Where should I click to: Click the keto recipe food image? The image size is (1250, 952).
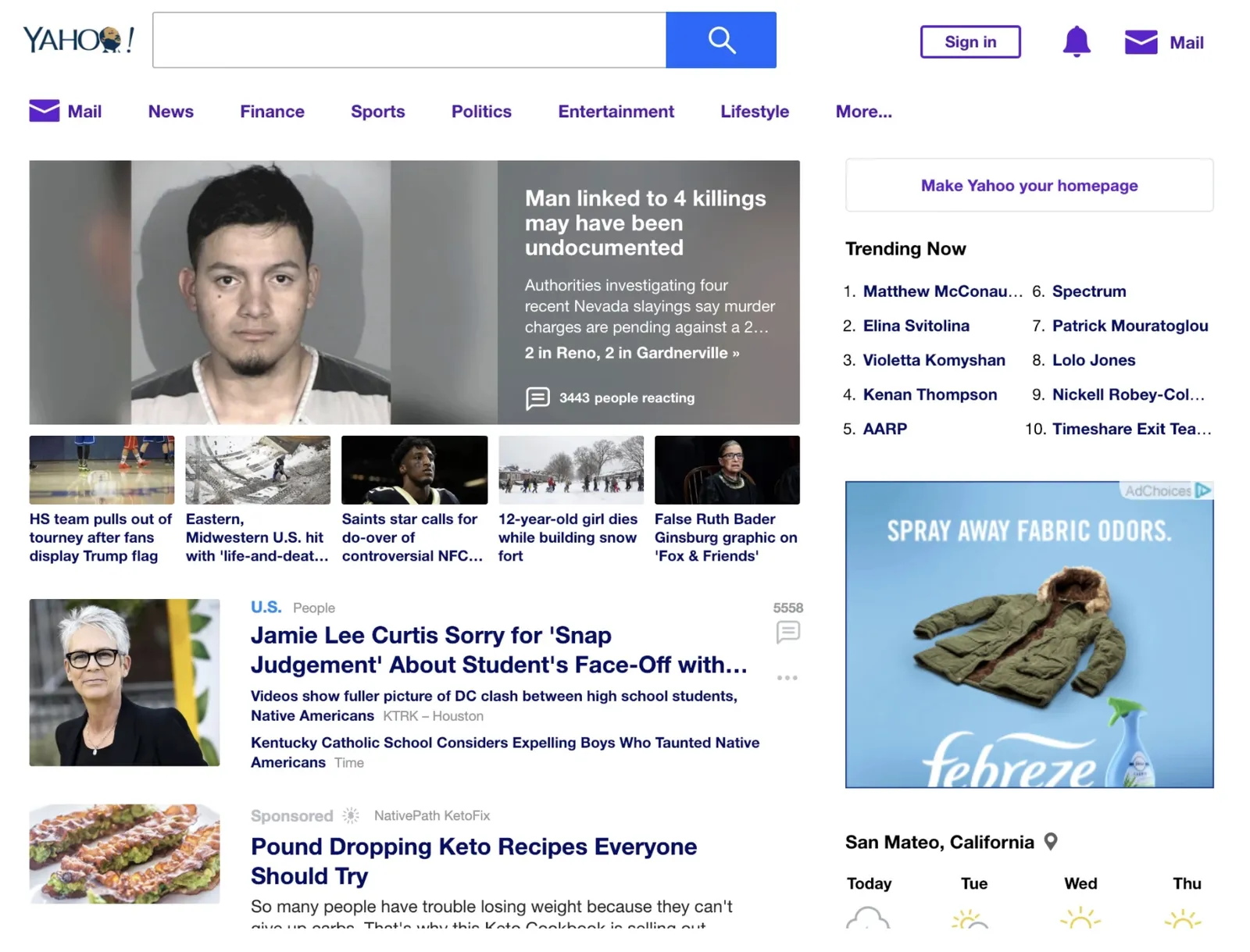pyautogui.click(x=124, y=854)
